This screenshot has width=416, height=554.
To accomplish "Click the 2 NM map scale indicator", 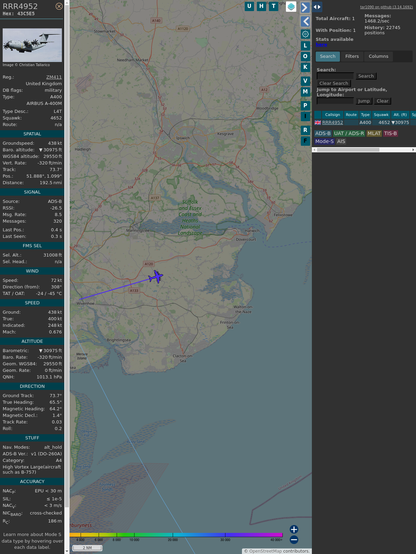I will (87, 548).
